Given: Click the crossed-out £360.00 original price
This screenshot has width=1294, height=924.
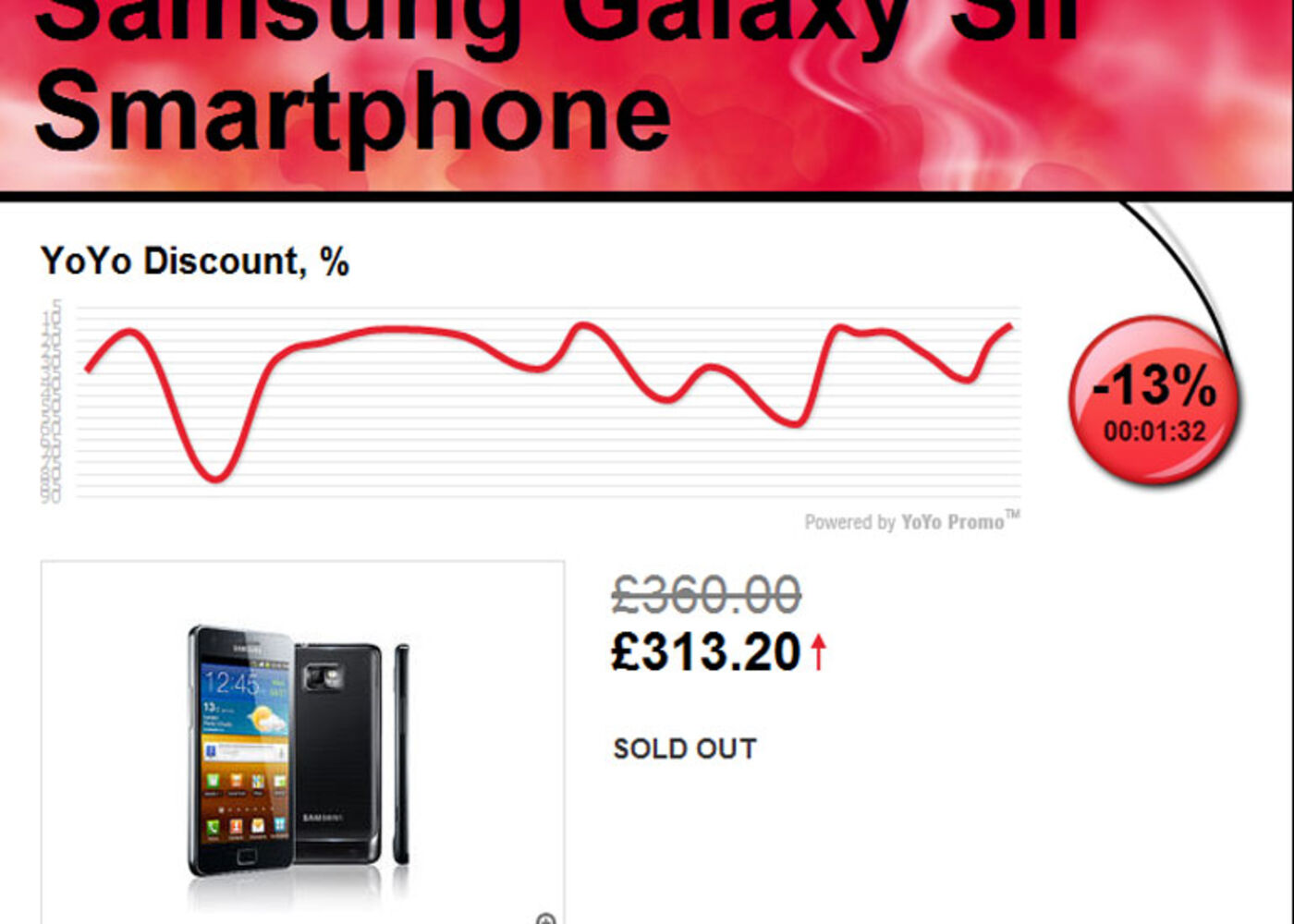Looking at the screenshot, I should 706,594.
